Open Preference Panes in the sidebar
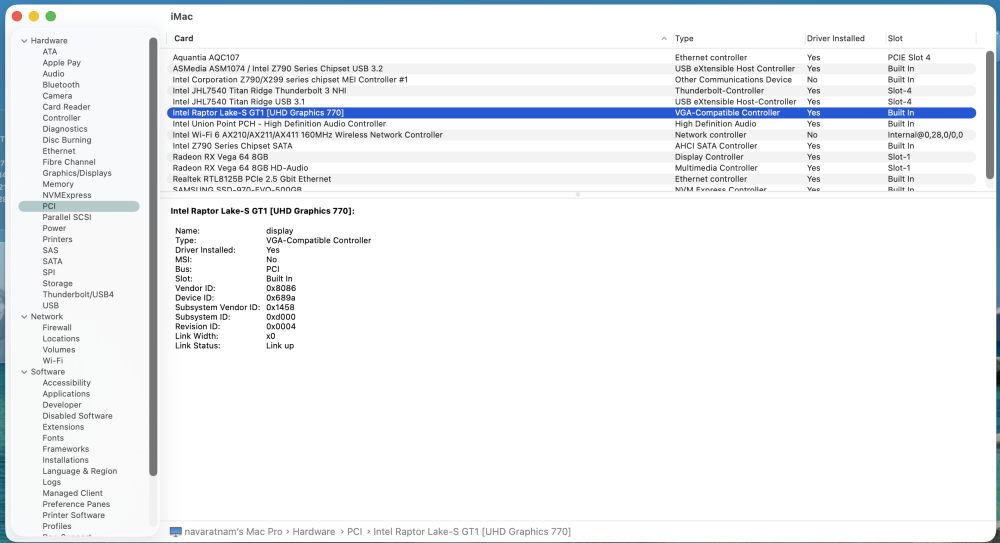1000x543 pixels. [x=76, y=504]
